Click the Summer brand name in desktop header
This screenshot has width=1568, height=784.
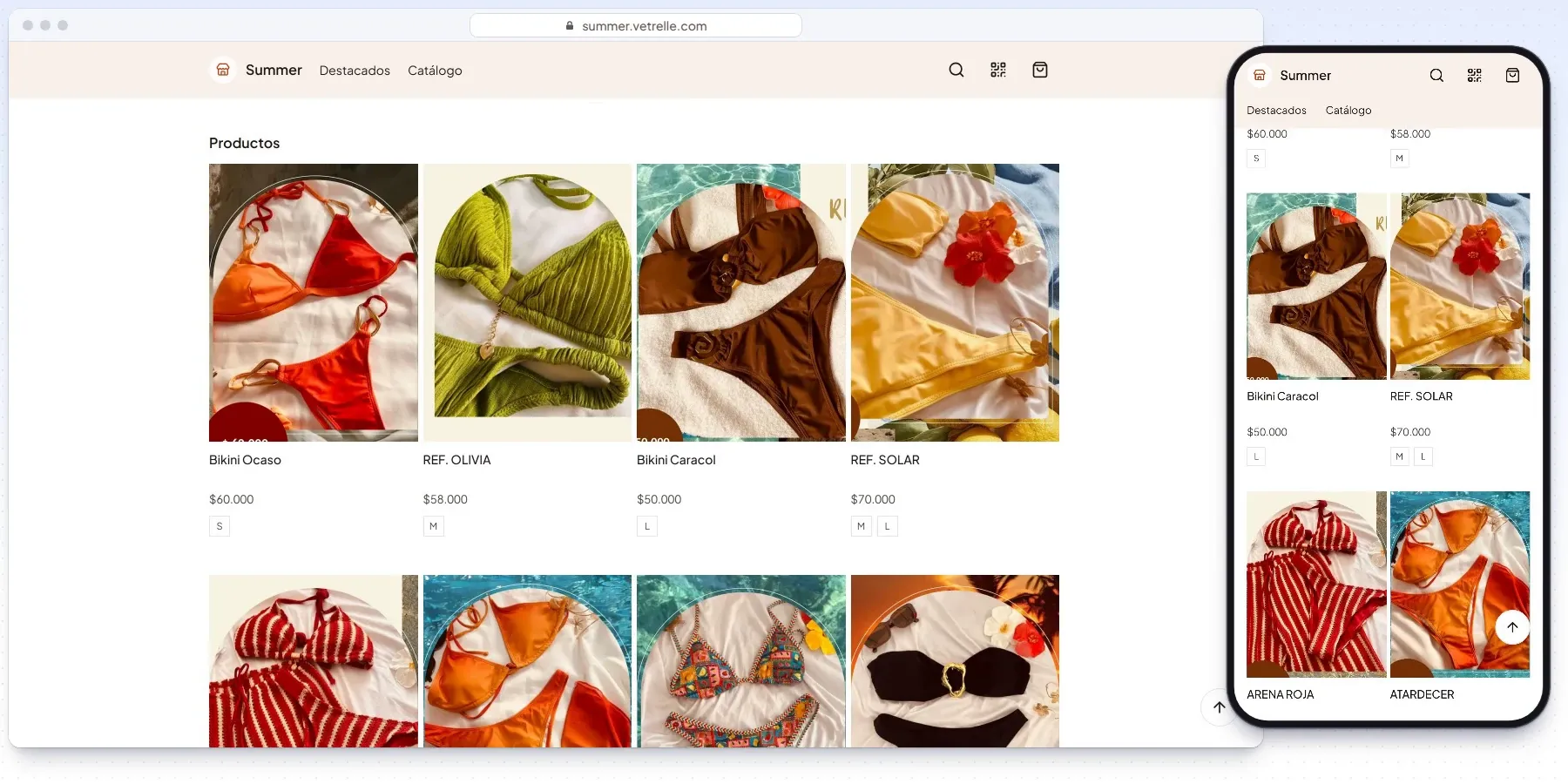[274, 70]
